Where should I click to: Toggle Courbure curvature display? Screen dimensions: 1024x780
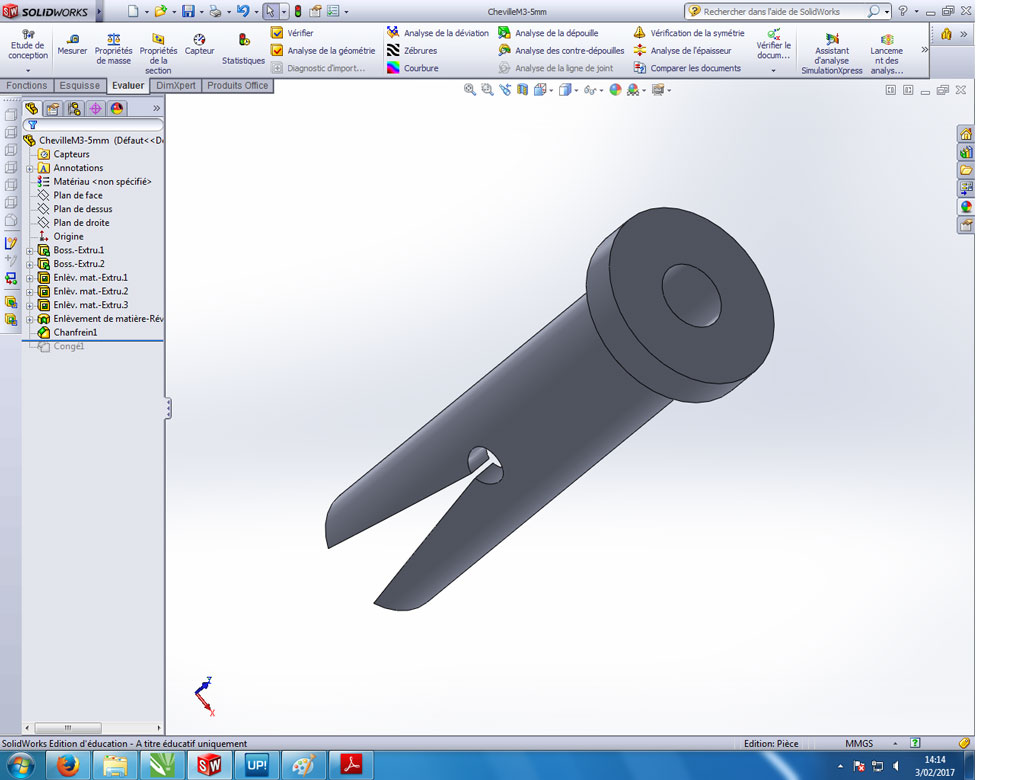(413, 68)
